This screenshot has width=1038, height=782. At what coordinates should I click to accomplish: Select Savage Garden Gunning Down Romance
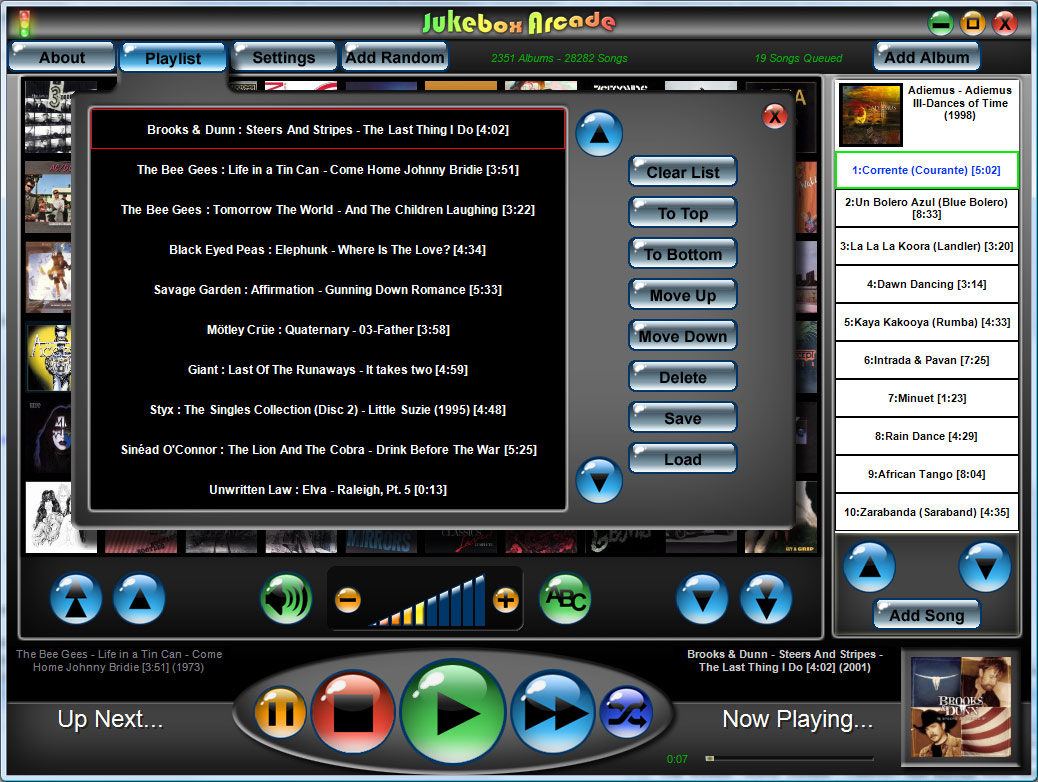328,289
